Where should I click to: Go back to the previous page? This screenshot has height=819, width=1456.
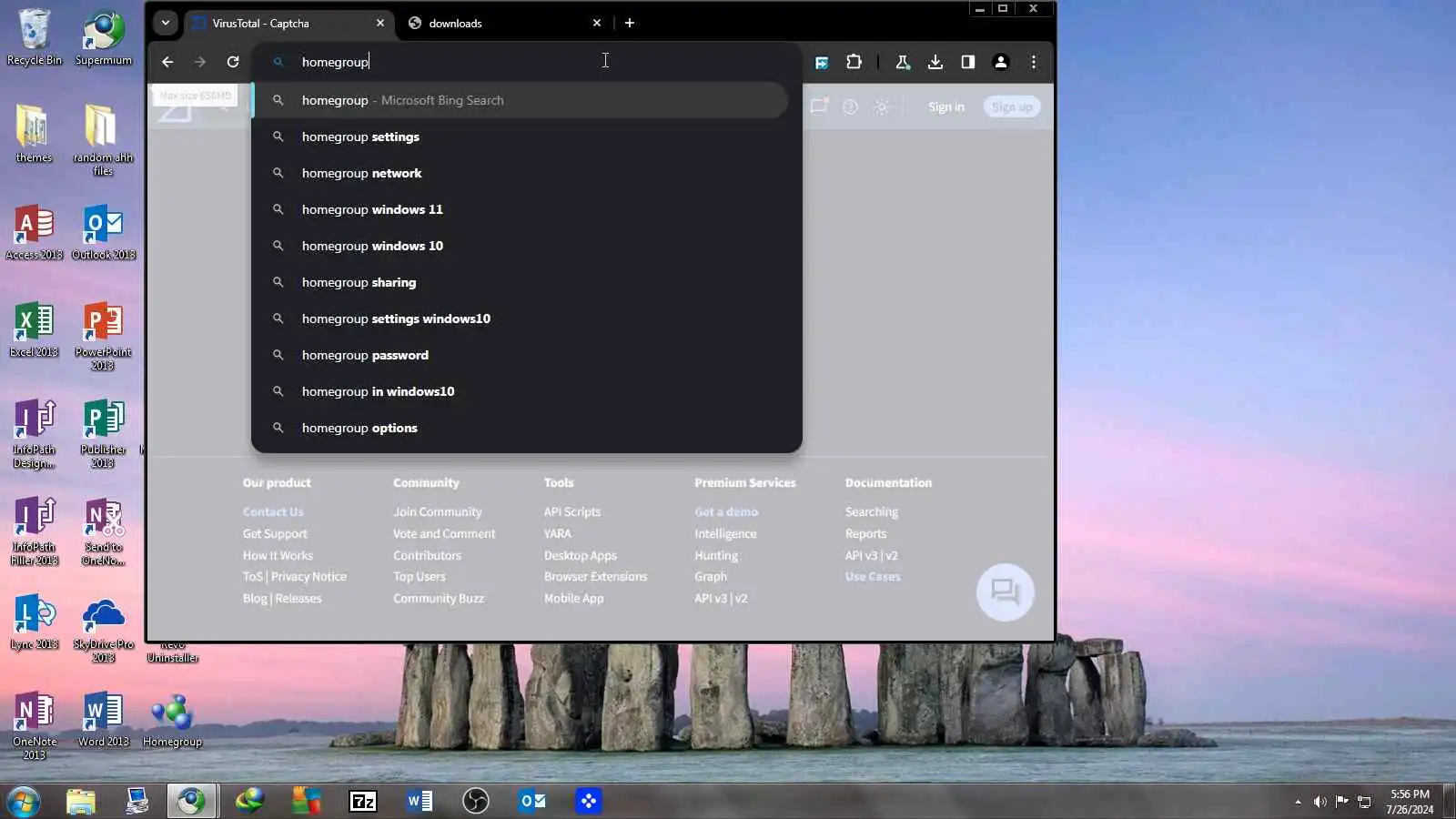pos(167,62)
